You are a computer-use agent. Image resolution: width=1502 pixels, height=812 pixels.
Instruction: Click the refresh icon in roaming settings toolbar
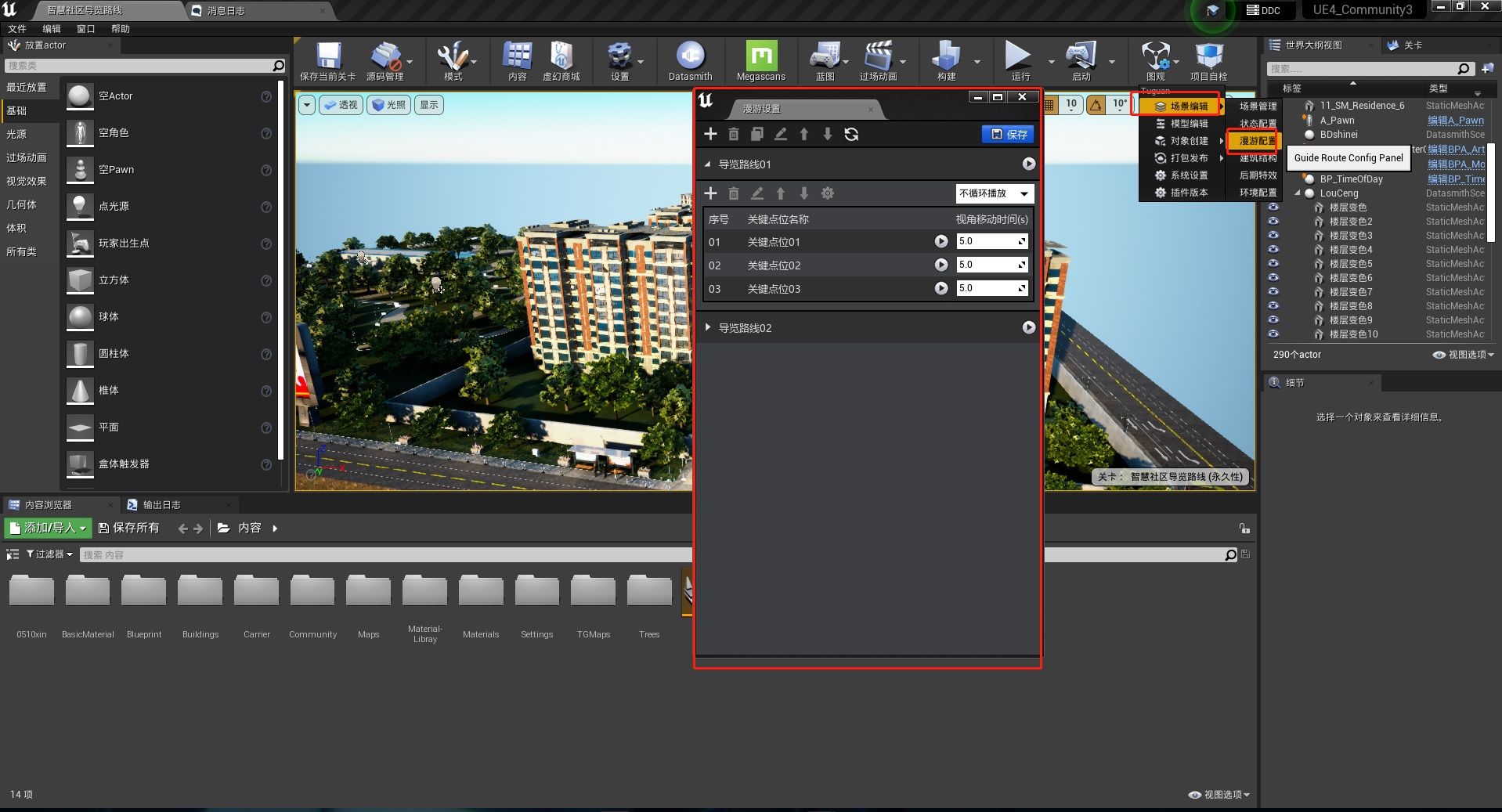pyautogui.click(x=851, y=135)
